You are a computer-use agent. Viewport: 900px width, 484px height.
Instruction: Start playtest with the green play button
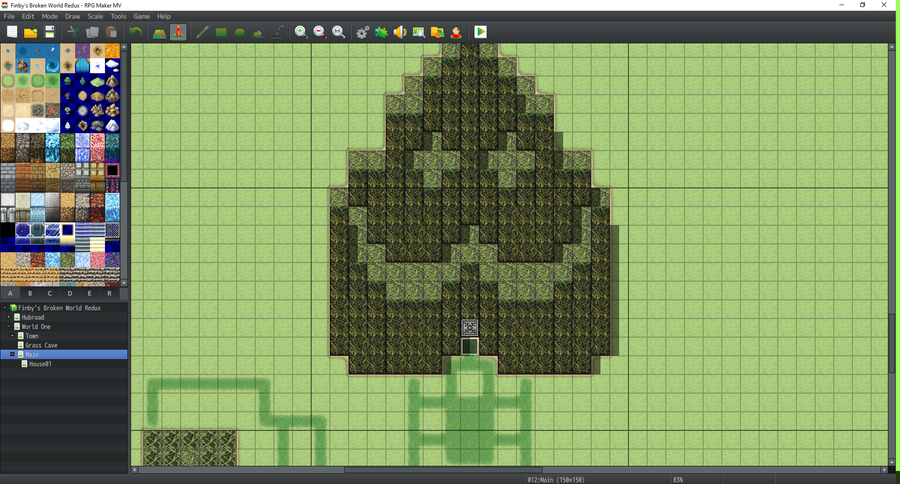tap(480, 32)
